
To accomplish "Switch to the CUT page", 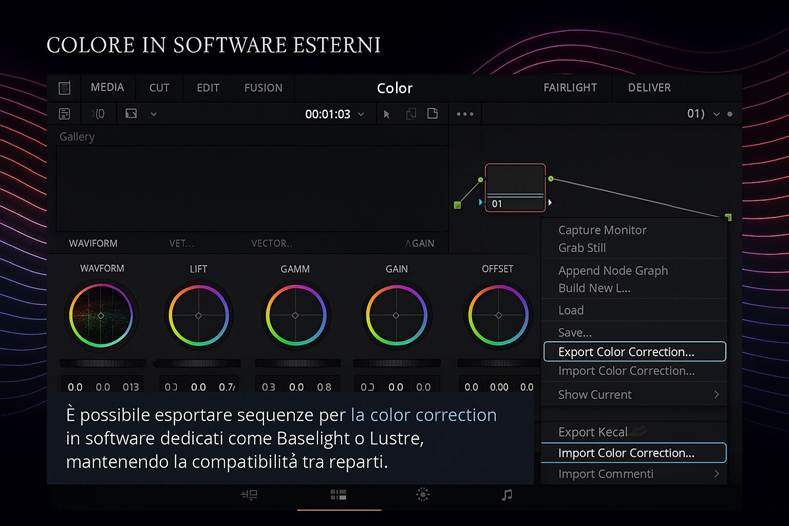I will pyautogui.click(x=159, y=88).
